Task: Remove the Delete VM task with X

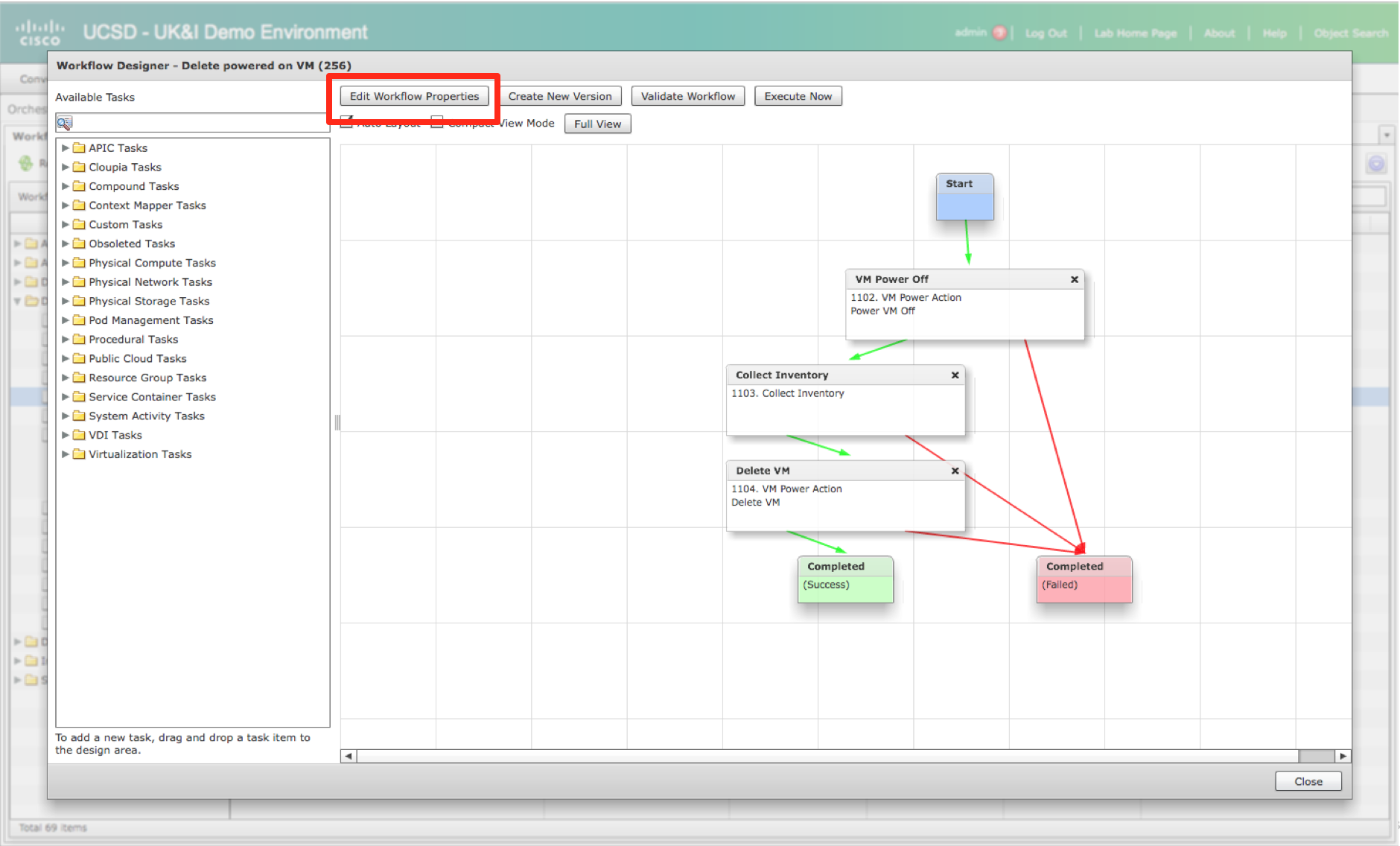Action: click(955, 471)
